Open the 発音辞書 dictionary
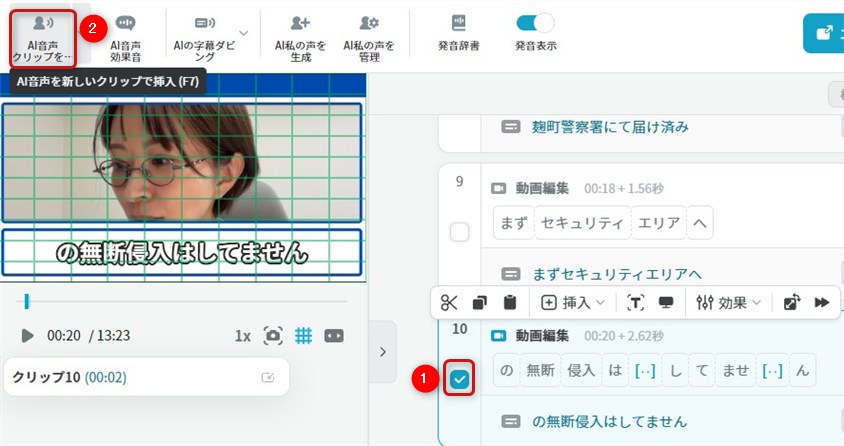Screen dimensions: 844x446 point(458,33)
